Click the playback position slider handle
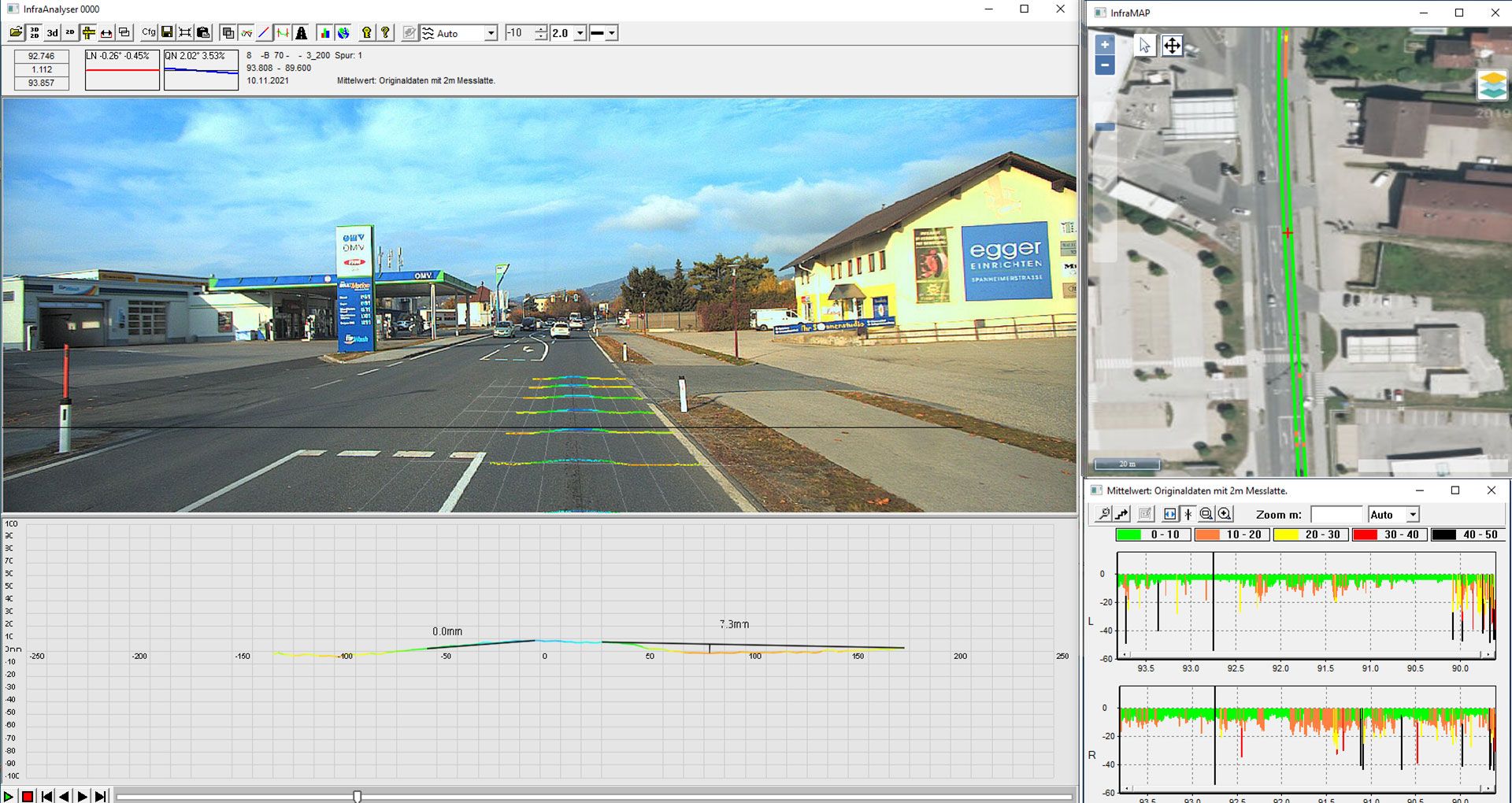The height and width of the screenshot is (803, 1512). click(357, 796)
